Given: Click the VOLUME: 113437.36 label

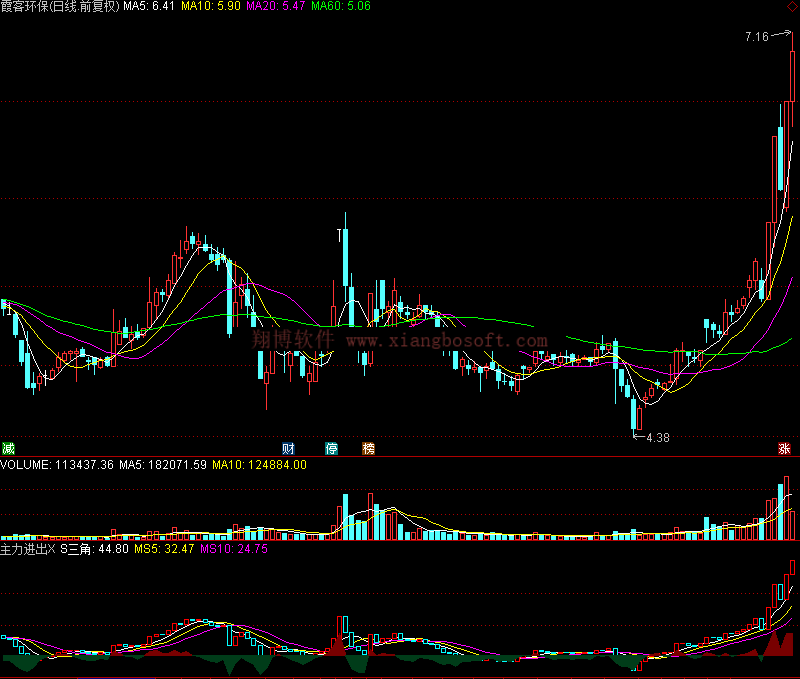Looking at the screenshot, I should point(57,465).
